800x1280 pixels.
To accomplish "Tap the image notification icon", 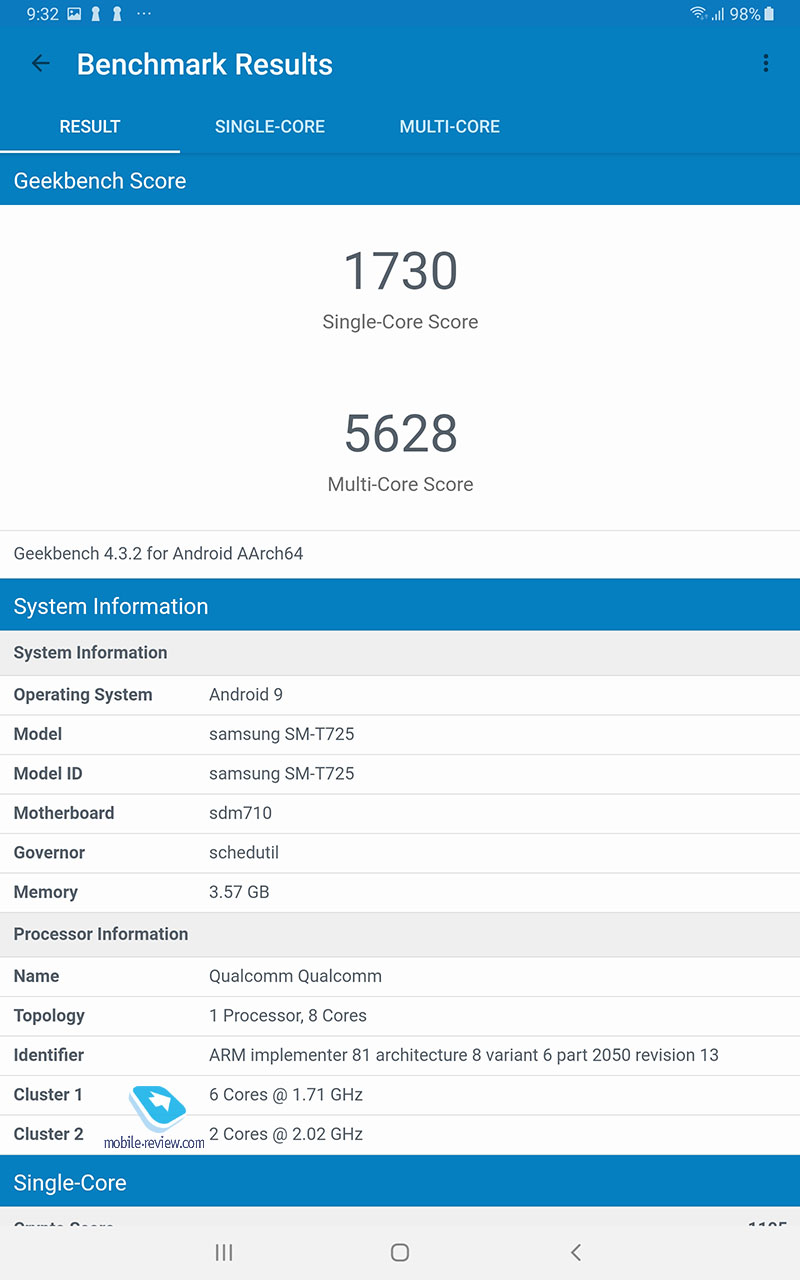I will pyautogui.click(x=74, y=14).
